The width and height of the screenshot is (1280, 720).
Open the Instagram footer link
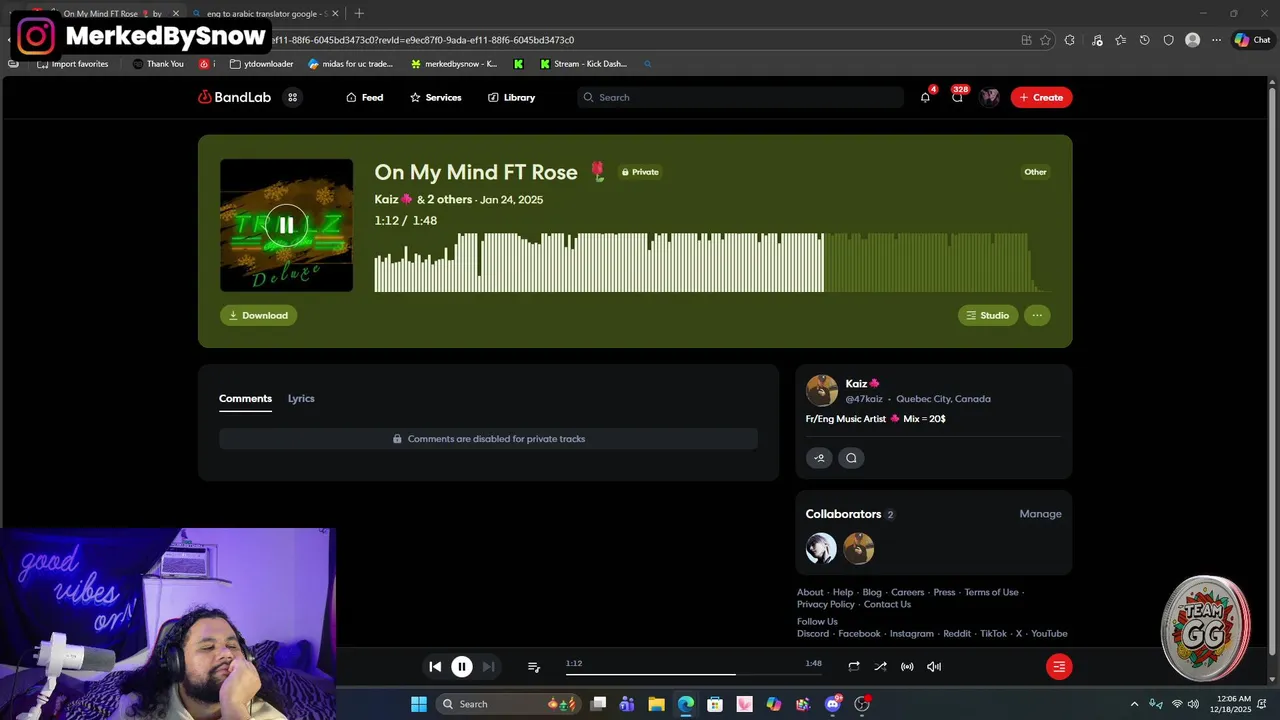(912, 634)
